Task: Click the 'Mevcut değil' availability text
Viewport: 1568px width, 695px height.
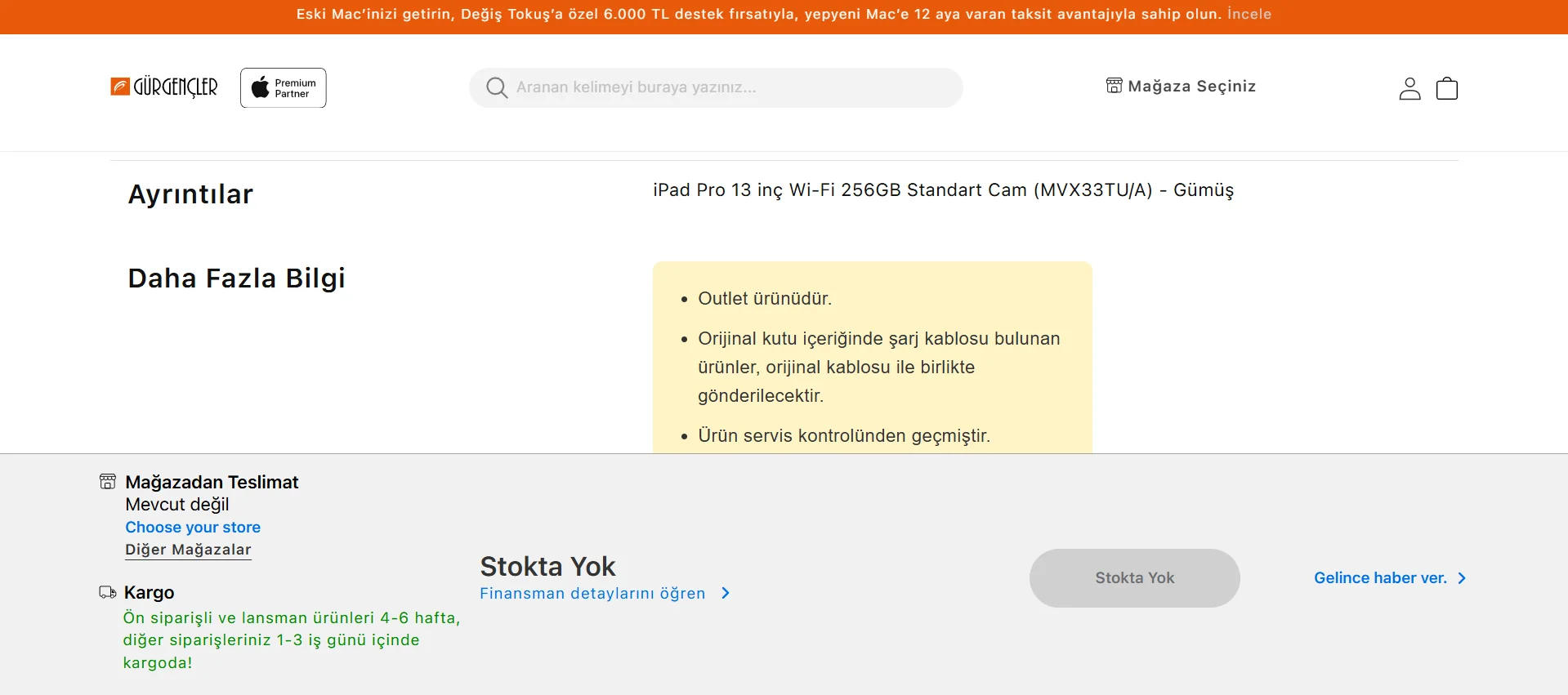Action: click(x=177, y=505)
